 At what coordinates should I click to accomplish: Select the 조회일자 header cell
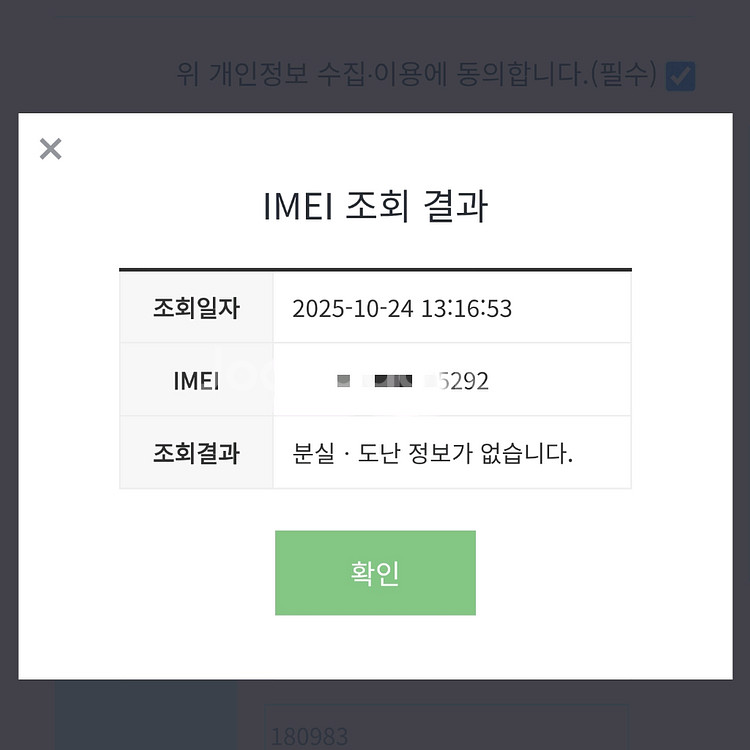coord(196,308)
